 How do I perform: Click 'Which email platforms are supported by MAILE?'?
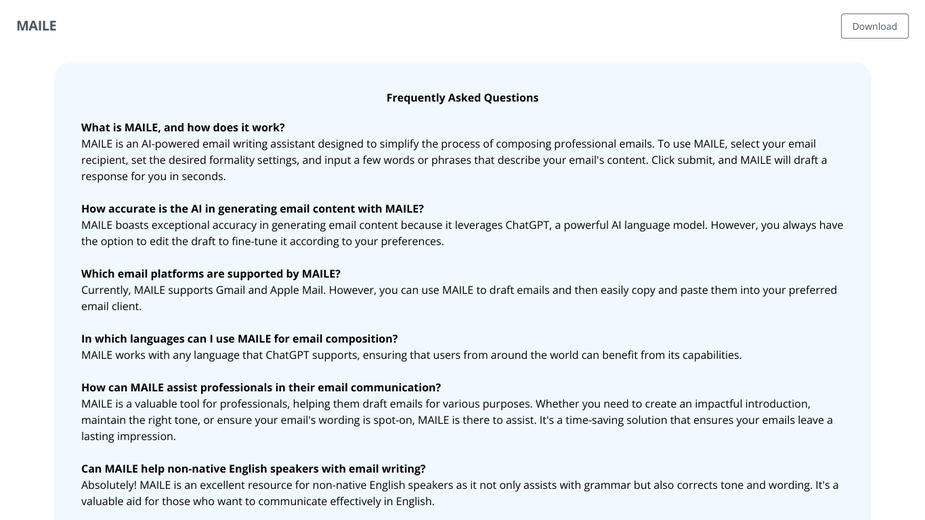pyautogui.click(x=211, y=274)
